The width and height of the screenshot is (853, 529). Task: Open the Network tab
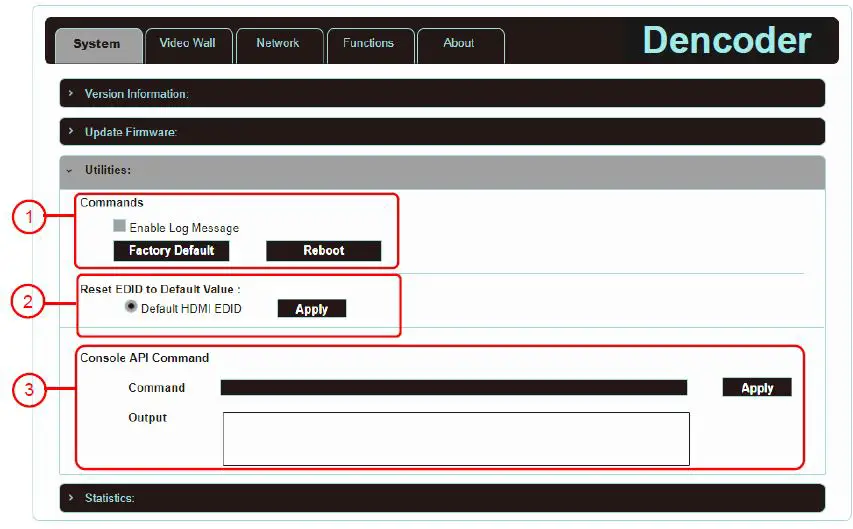point(280,46)
